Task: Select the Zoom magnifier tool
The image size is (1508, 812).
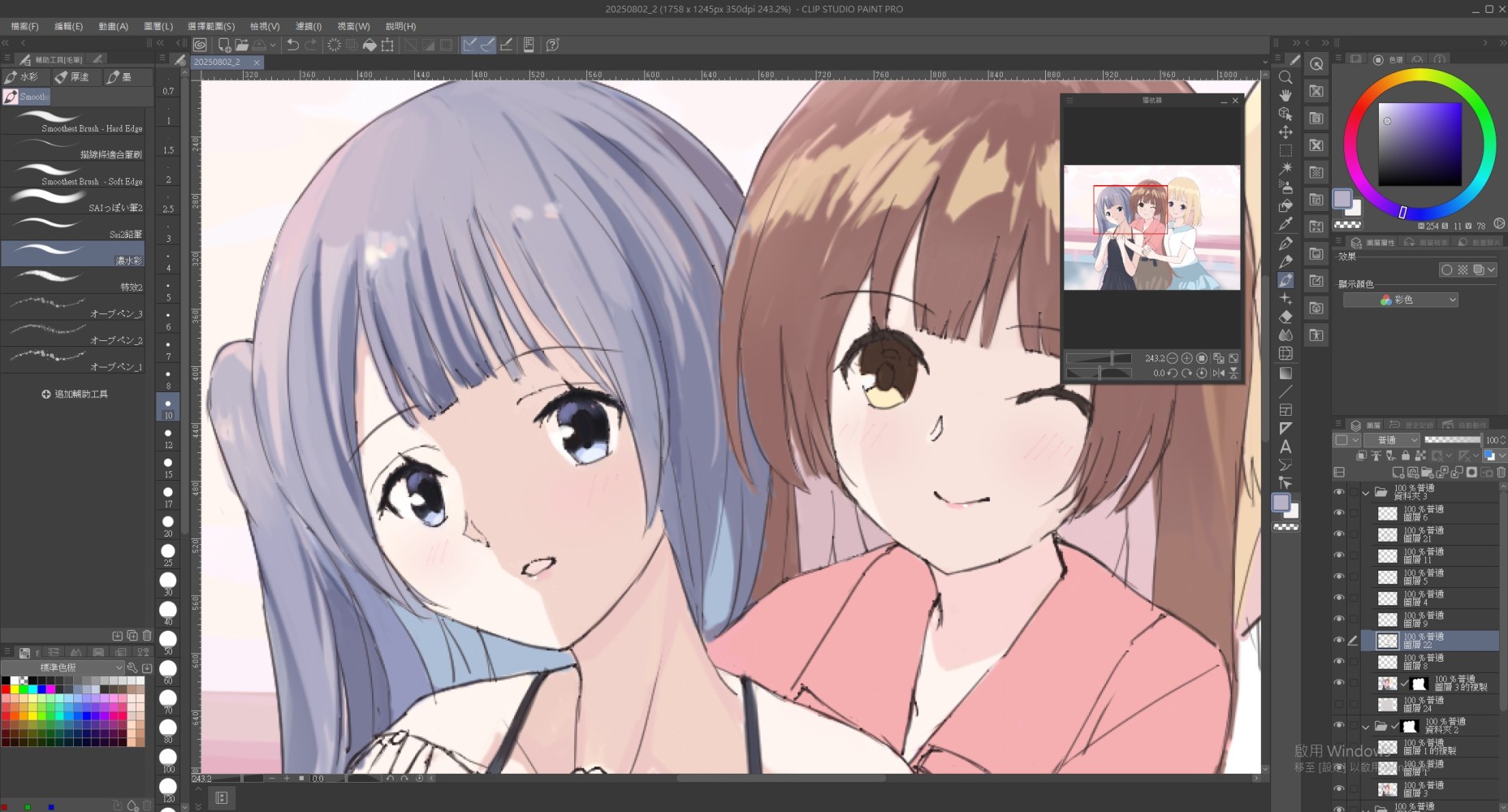Action: coord(1285,78)
